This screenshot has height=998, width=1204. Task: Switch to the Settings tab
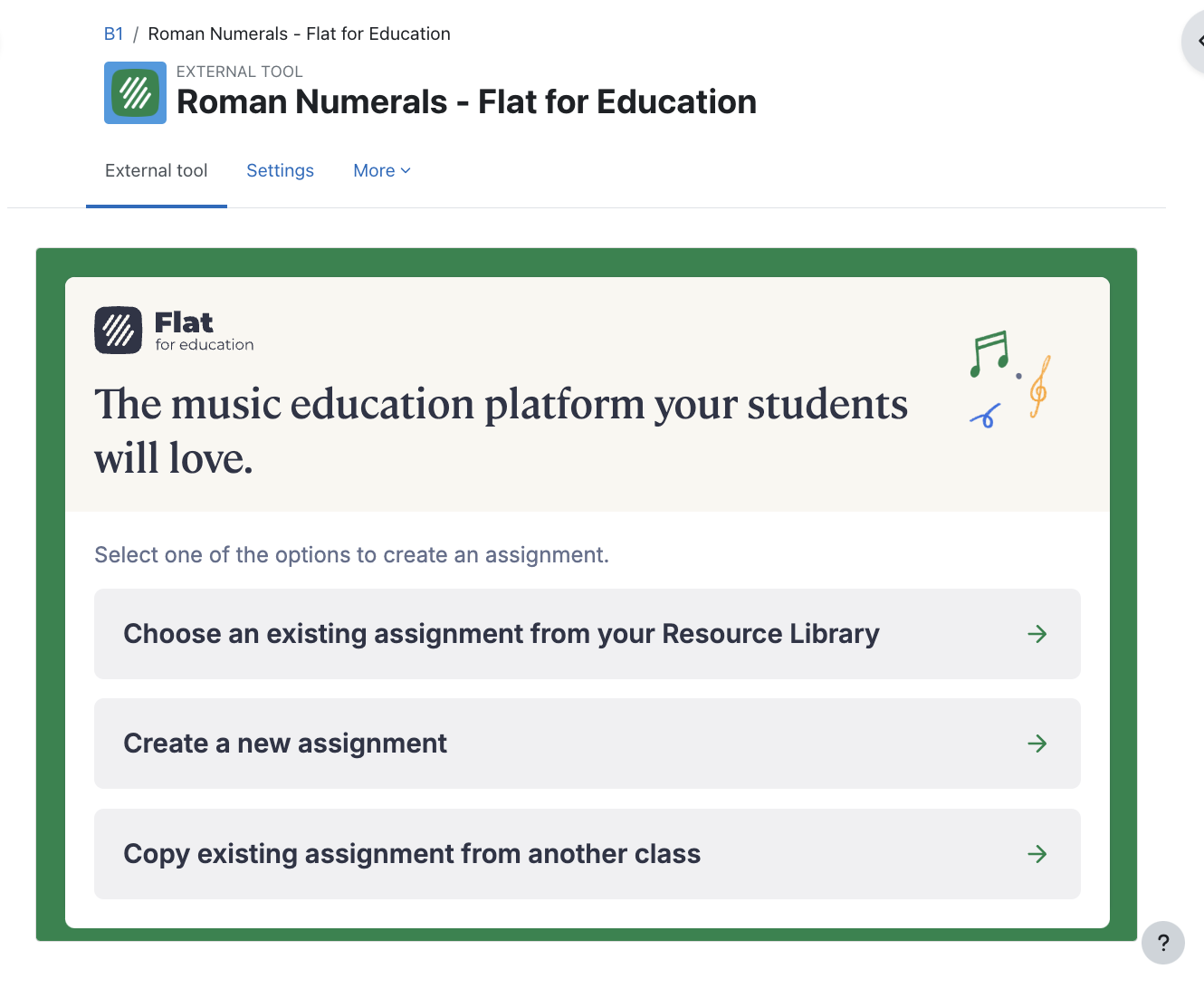click(280, 170)
